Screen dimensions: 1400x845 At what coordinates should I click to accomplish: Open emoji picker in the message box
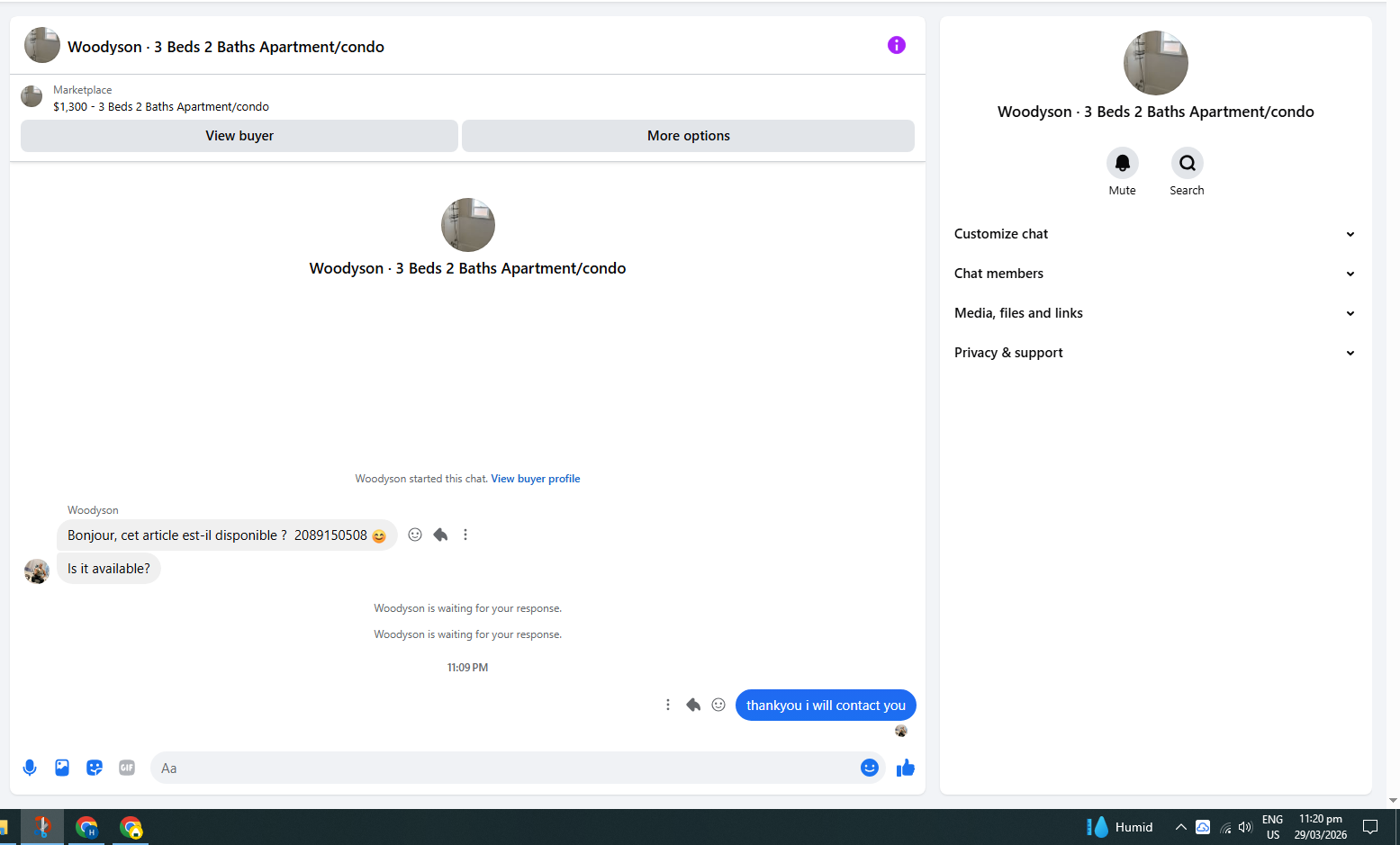pyautogui.click(x=869, y=768)
